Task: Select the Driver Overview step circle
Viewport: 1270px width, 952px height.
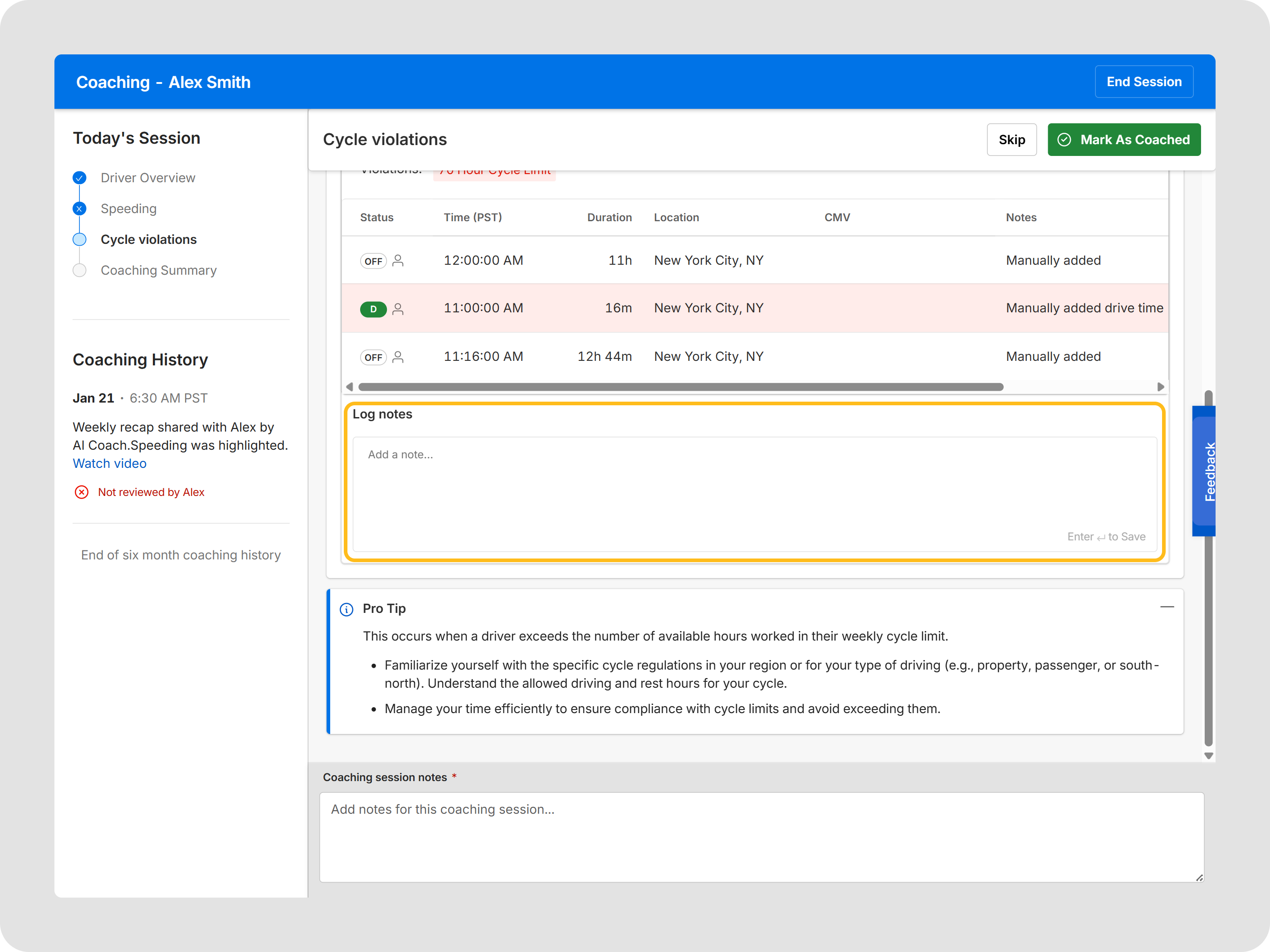Action: (x=80, y=178)
